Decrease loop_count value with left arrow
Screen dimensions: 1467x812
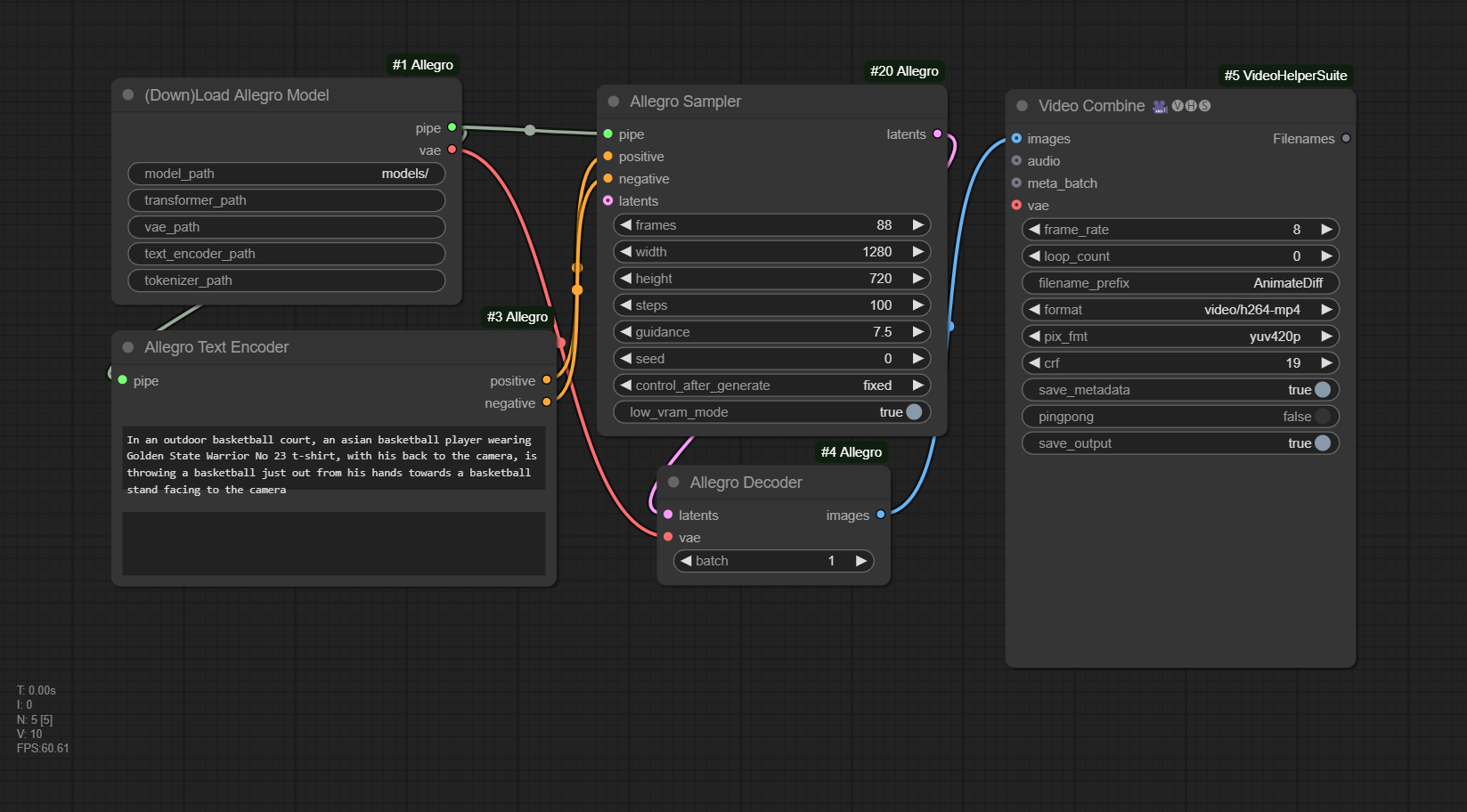click(x=1035, y=256)
